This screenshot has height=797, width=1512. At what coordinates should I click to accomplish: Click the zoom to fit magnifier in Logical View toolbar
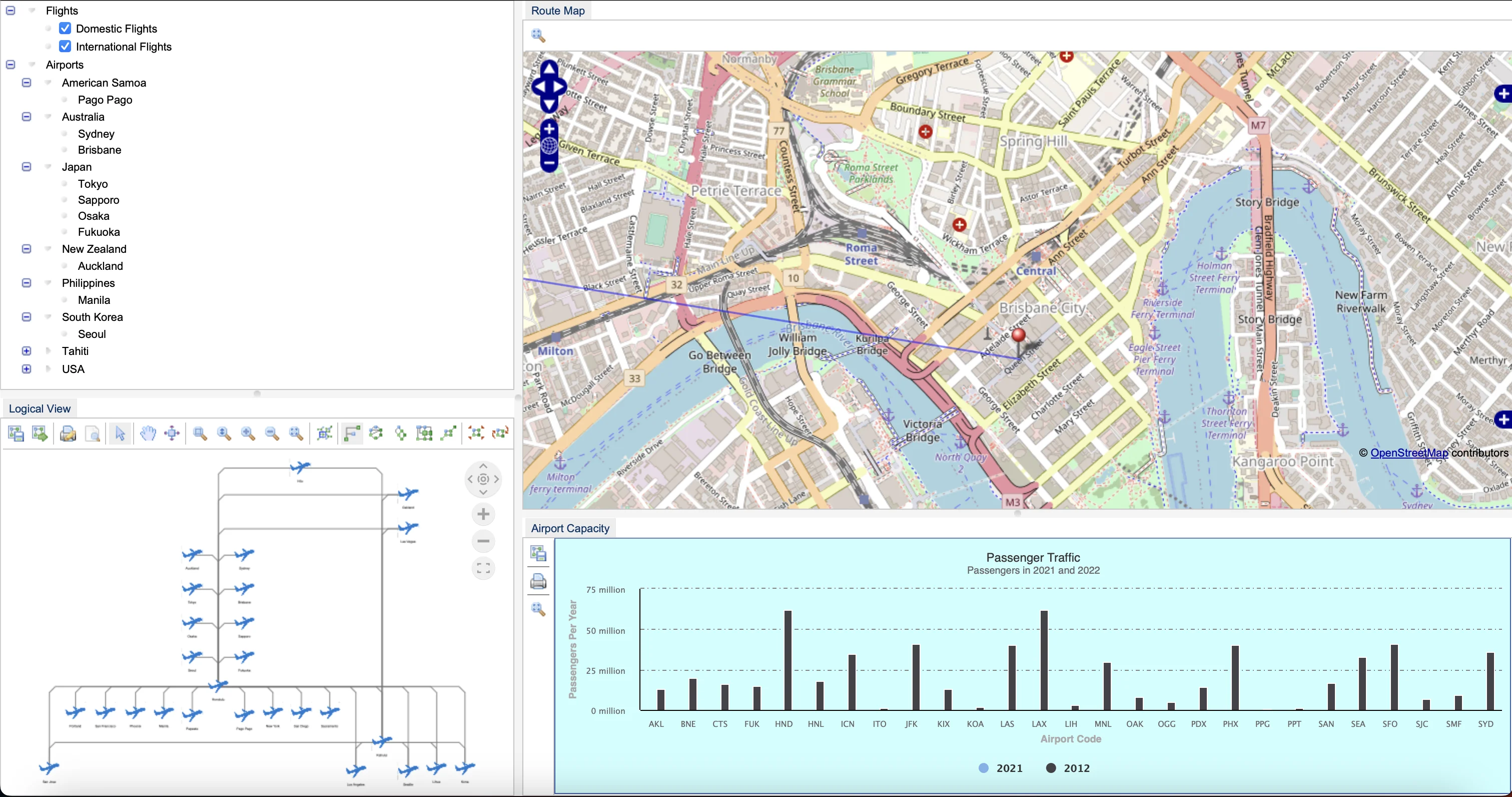click(x=296, y=434)
